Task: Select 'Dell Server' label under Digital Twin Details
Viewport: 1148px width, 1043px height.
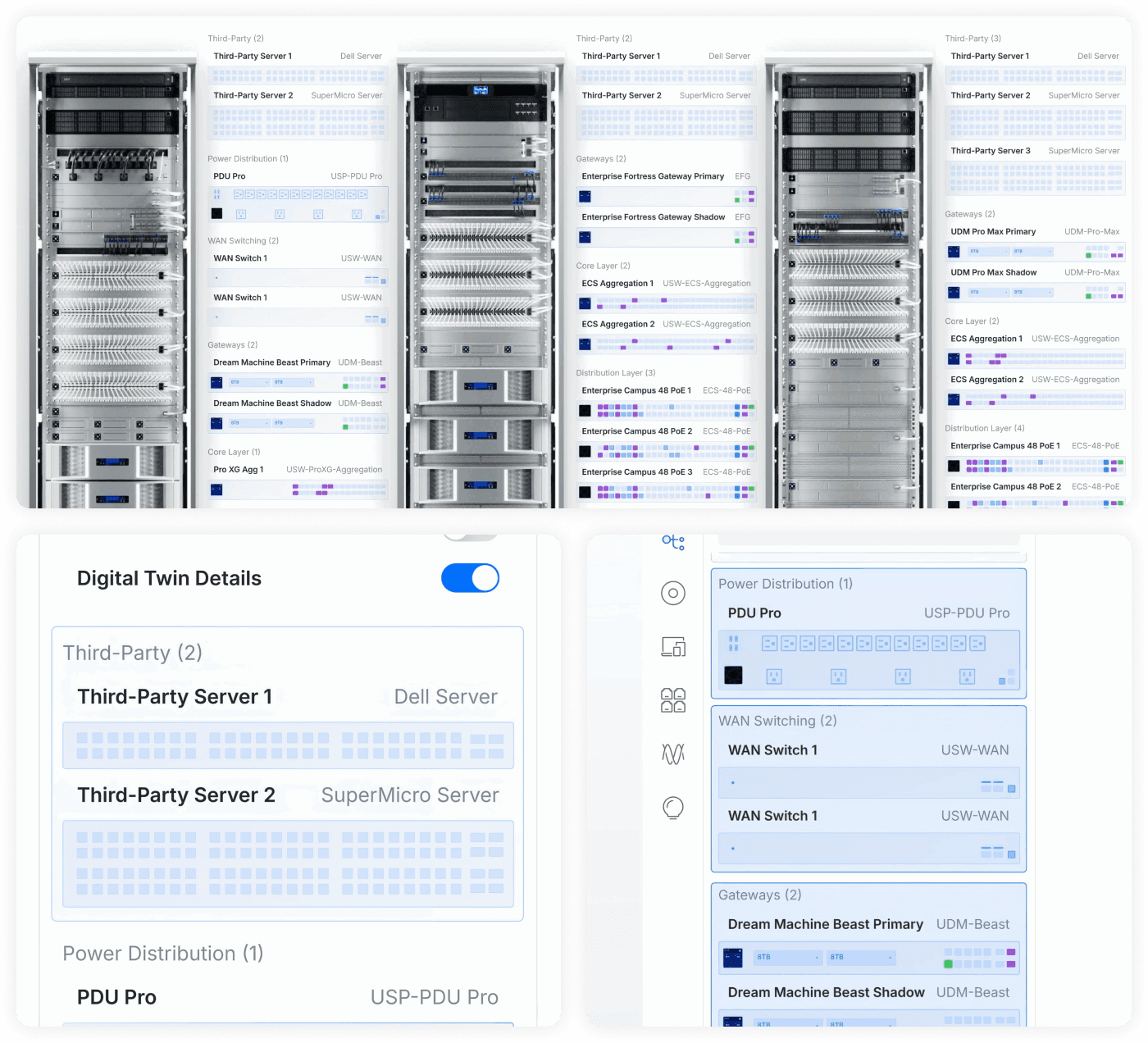Action: point(446,697)
